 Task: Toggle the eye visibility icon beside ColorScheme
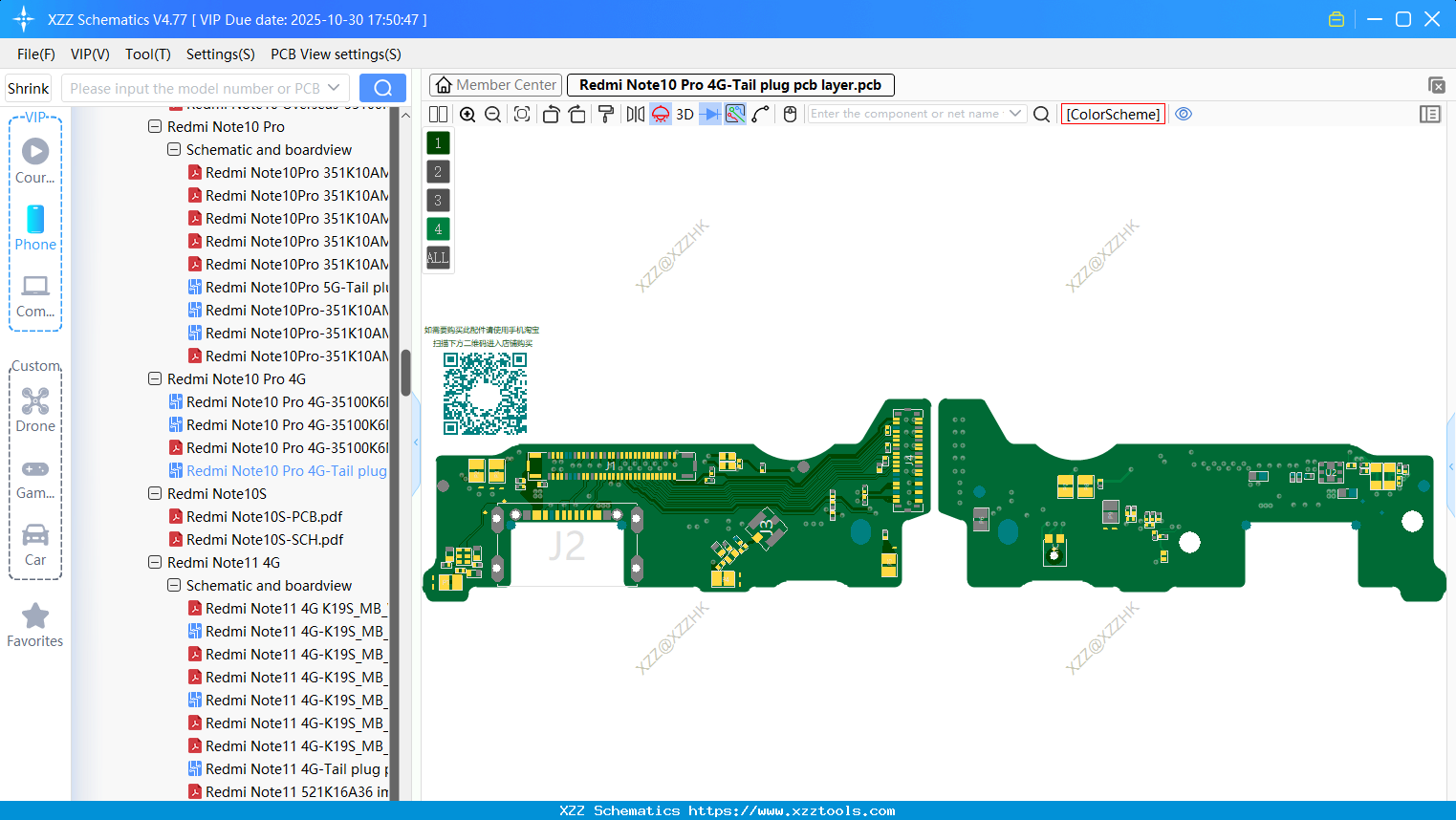(1184, 114)
